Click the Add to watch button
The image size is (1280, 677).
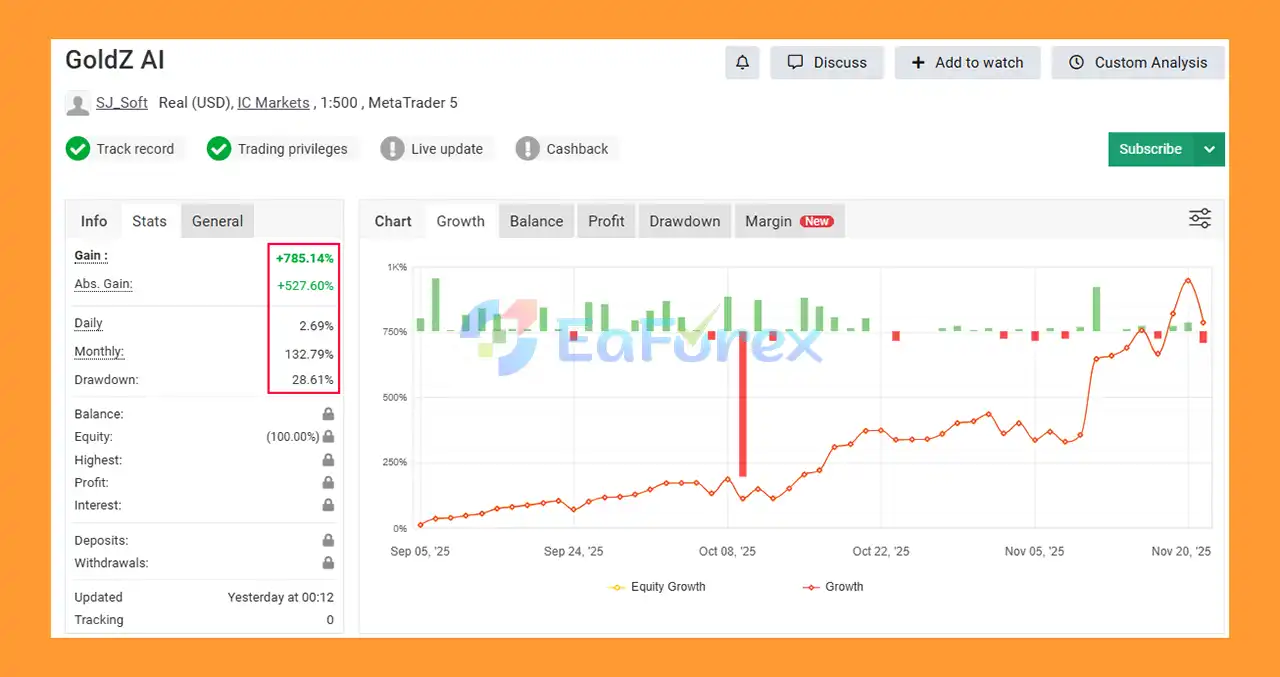967,62
